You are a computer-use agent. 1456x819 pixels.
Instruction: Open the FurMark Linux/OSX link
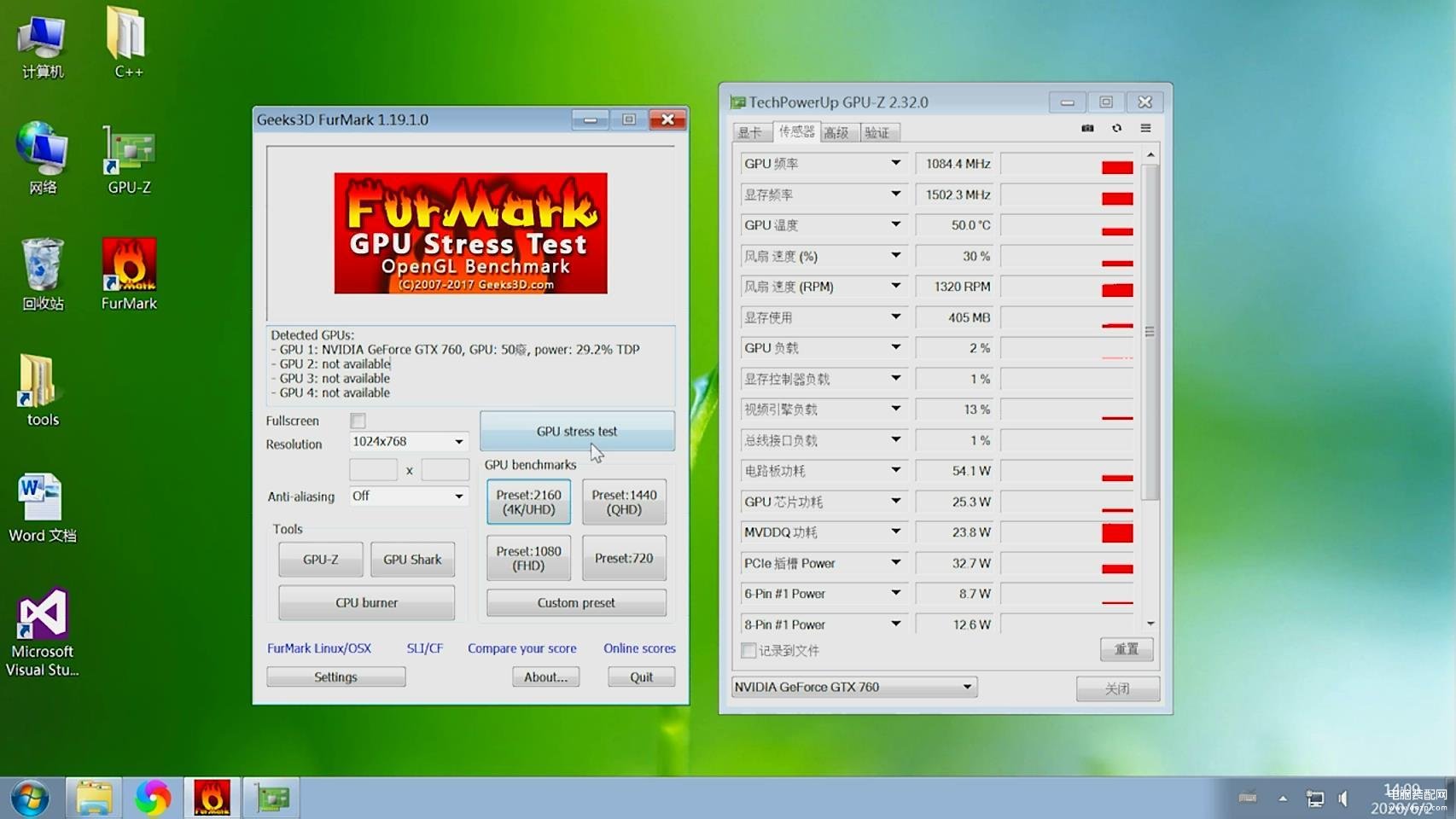click(x=319, y=648)
